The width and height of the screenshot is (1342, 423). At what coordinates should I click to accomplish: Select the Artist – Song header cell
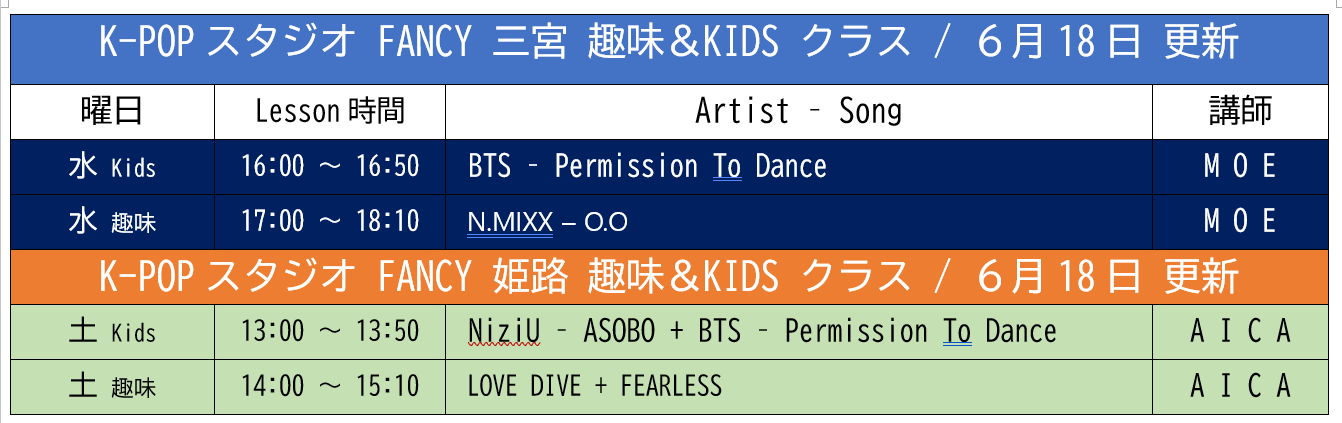click(x=799, y=111)
